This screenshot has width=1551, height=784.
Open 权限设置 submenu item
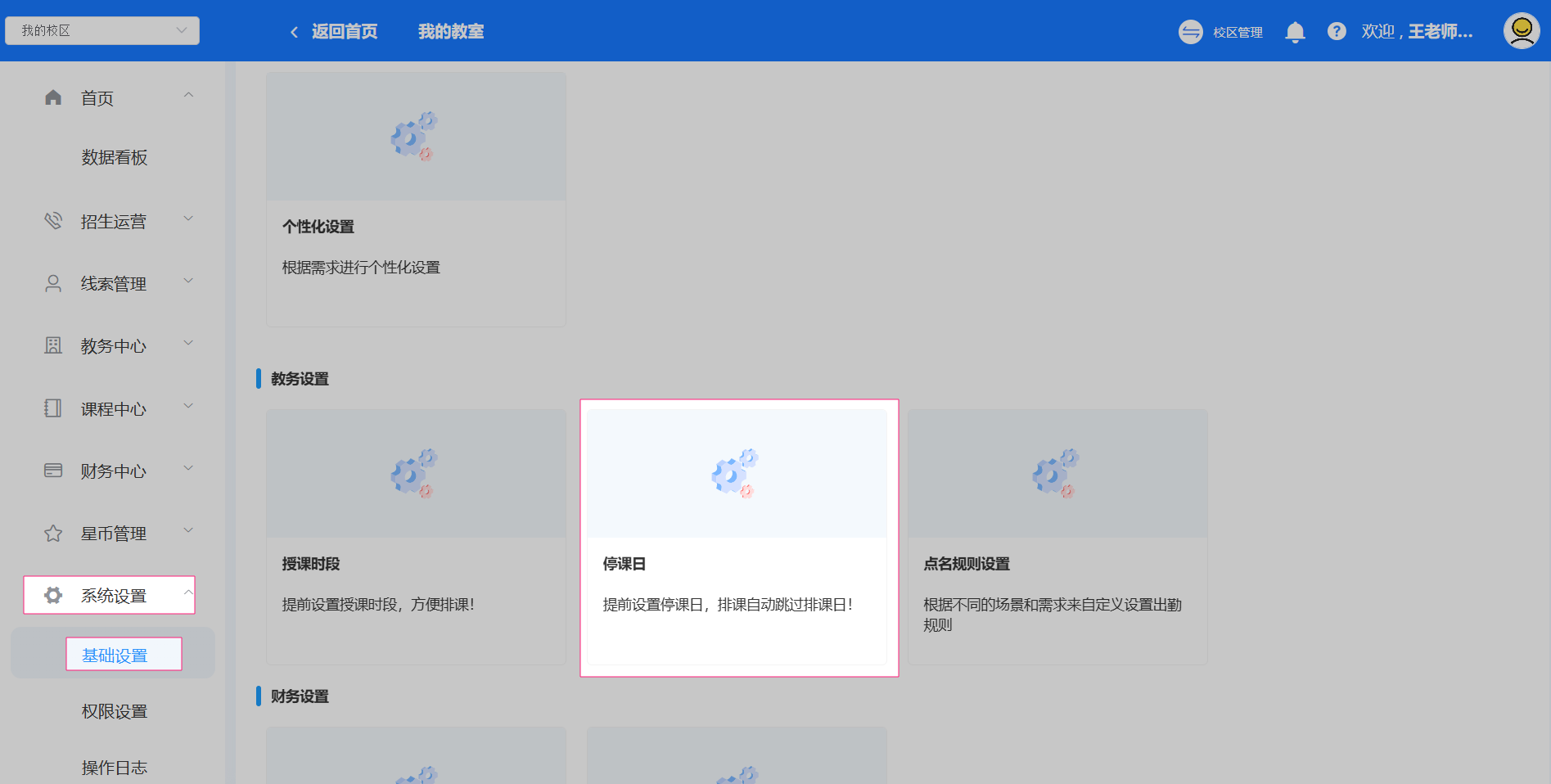click(115, 712)
